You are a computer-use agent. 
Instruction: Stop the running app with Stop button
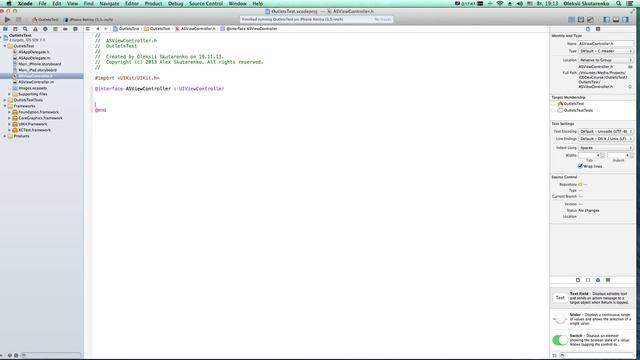point(18,19)
